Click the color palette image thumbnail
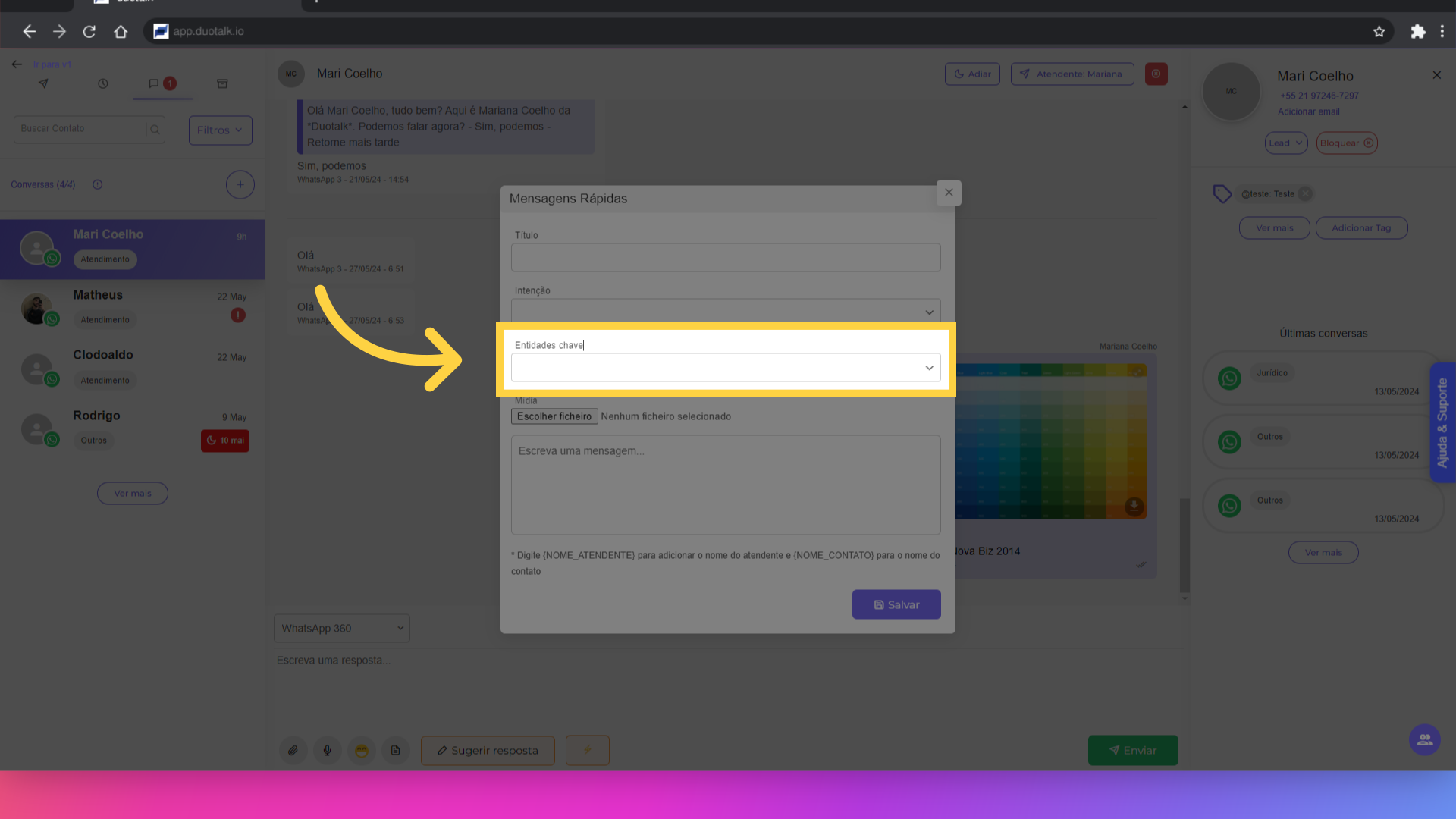Screen dimensions: 1456x819 click(1050, 441)
